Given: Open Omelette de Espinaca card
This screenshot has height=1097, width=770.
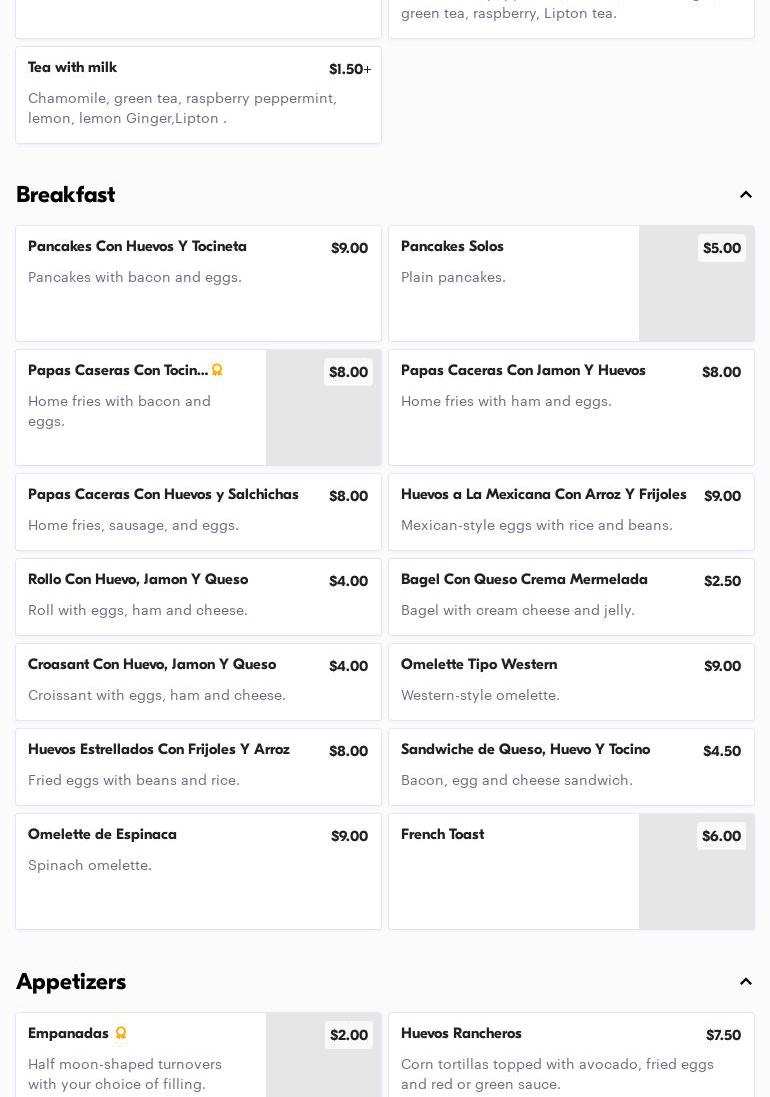Looking at the screenshot, I should point(198,871).
